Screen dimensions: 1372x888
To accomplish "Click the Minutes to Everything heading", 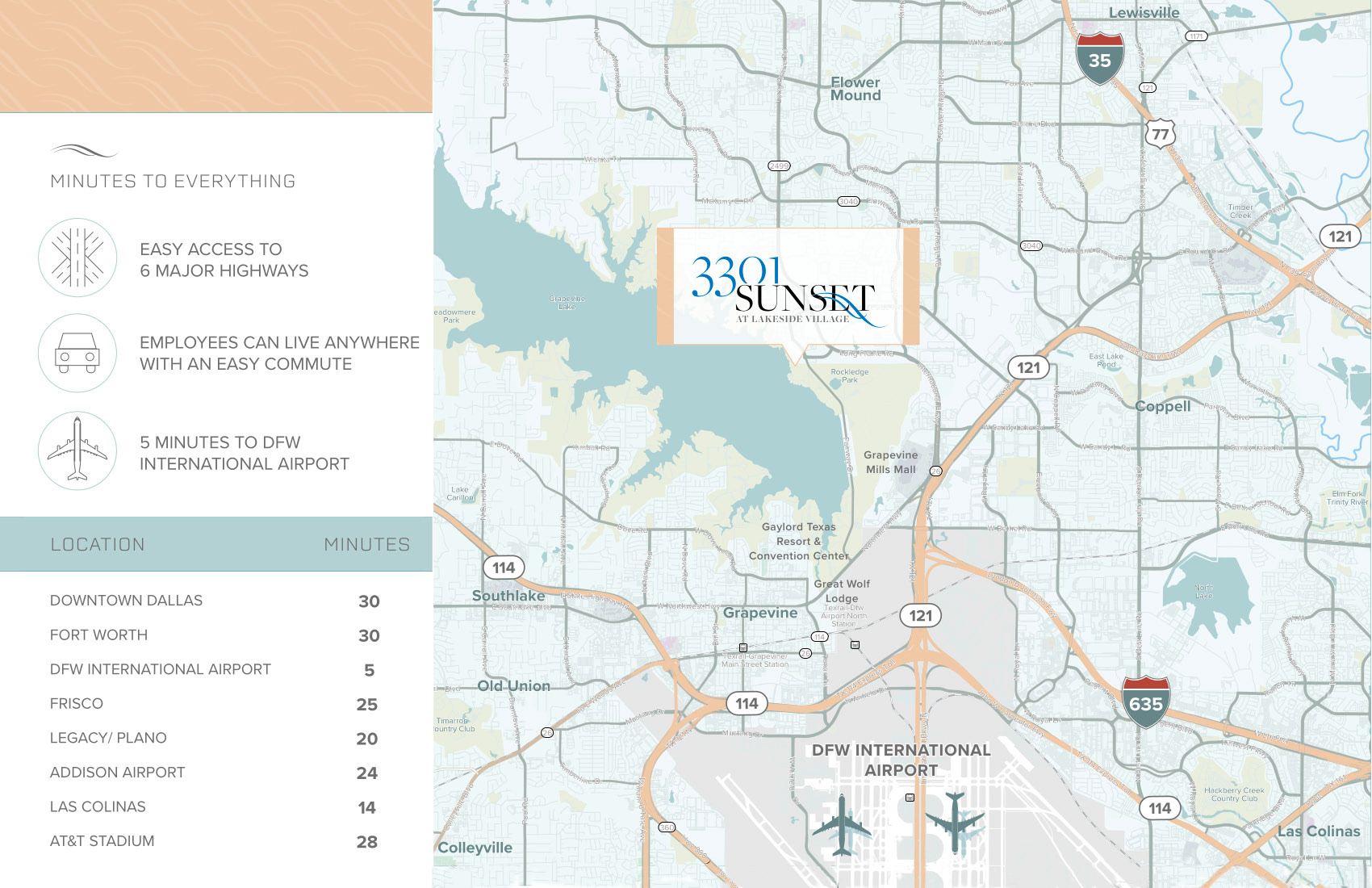I will (x=173, y=182).
